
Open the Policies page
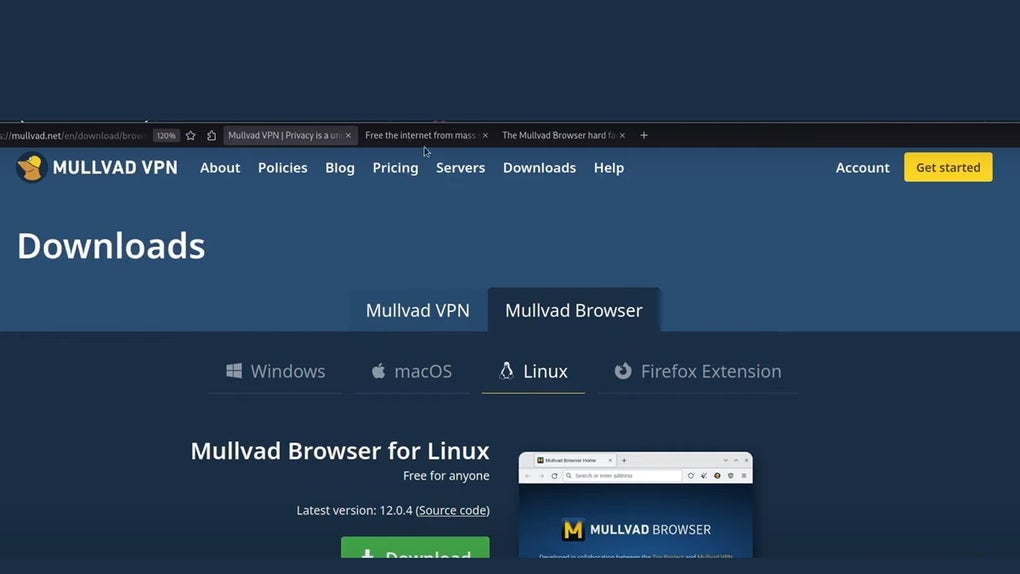pyautogui.click(x=282, y=168)
